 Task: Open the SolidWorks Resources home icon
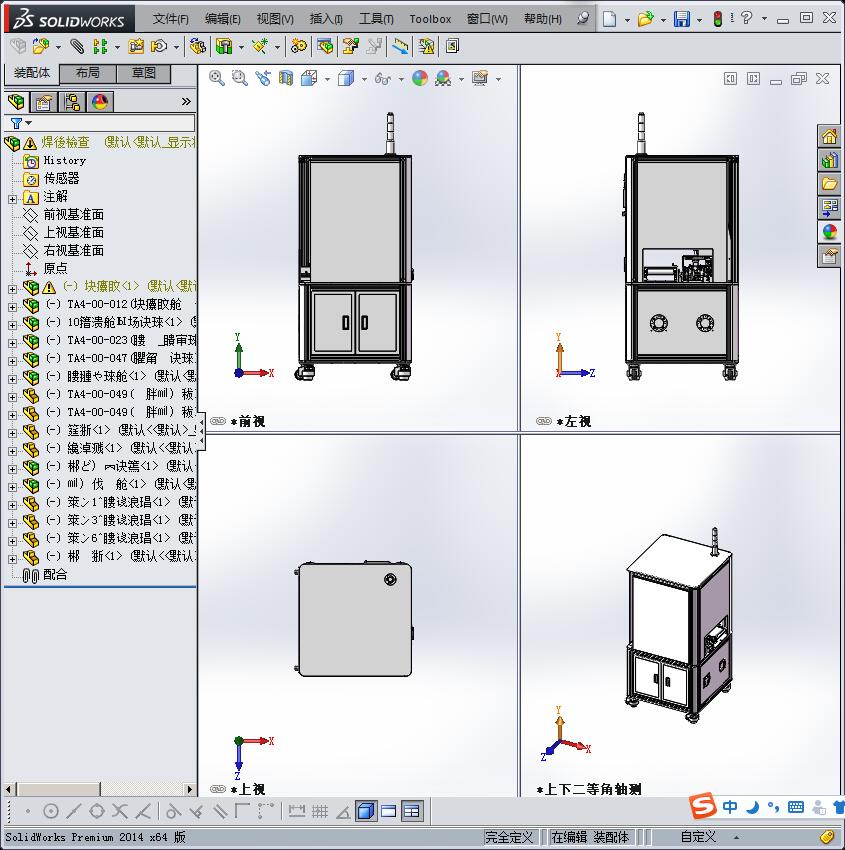click(829, 137)
